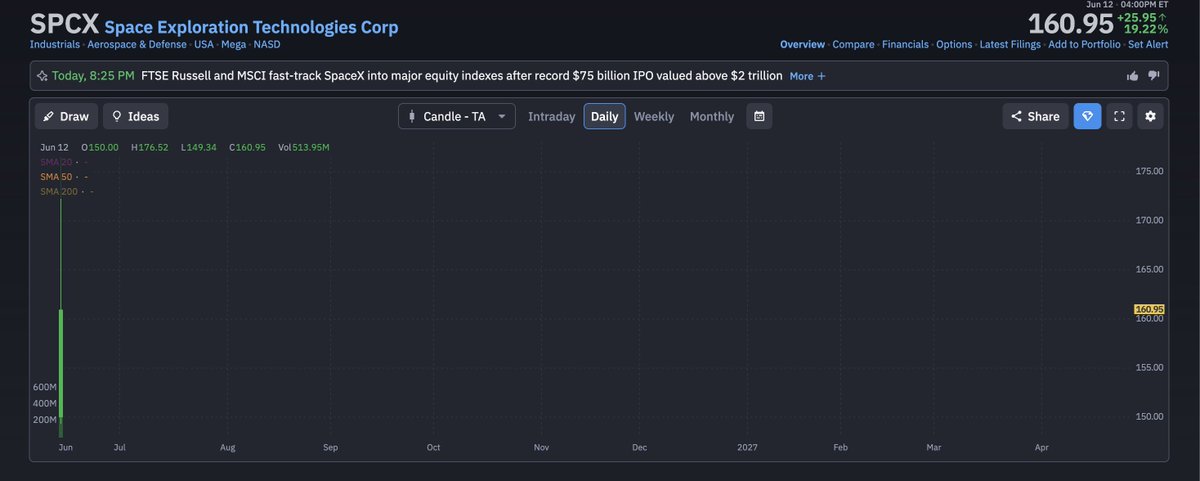
Task: Open the calendar date range picker
Action: coord(759,116)
